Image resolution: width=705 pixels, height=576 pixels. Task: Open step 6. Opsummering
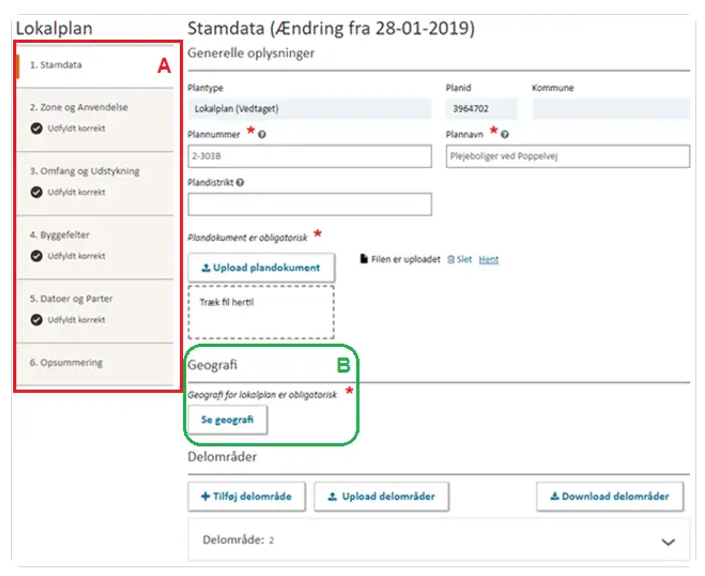click(66, 362)
